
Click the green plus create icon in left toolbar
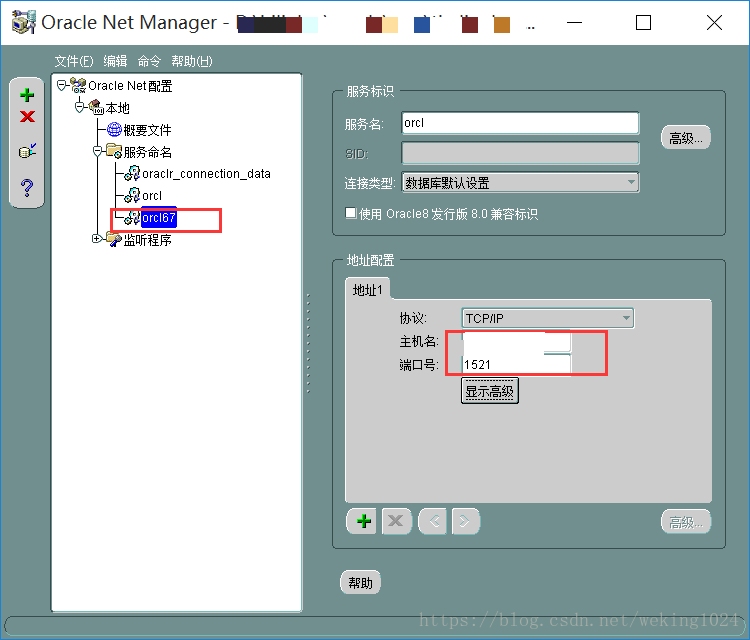(27, 95)
